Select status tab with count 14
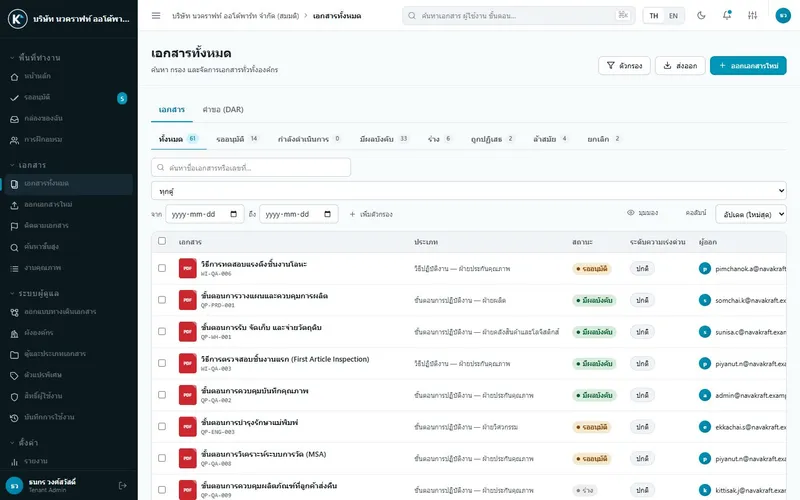 pos(237,139)
